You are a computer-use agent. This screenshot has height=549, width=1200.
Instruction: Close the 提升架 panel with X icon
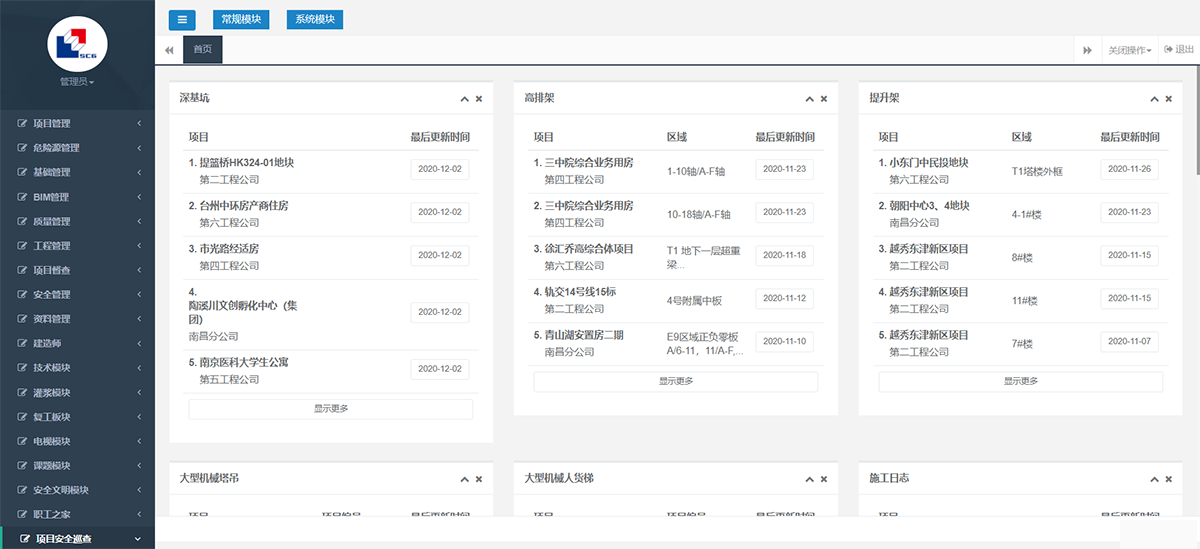click(1169, 99)
